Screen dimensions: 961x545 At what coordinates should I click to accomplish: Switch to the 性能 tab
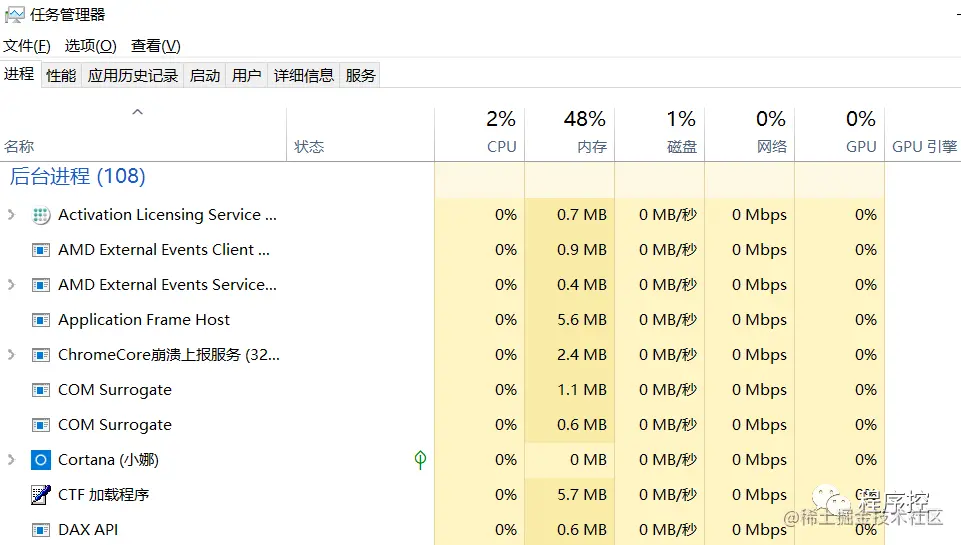tap(61, 75)
